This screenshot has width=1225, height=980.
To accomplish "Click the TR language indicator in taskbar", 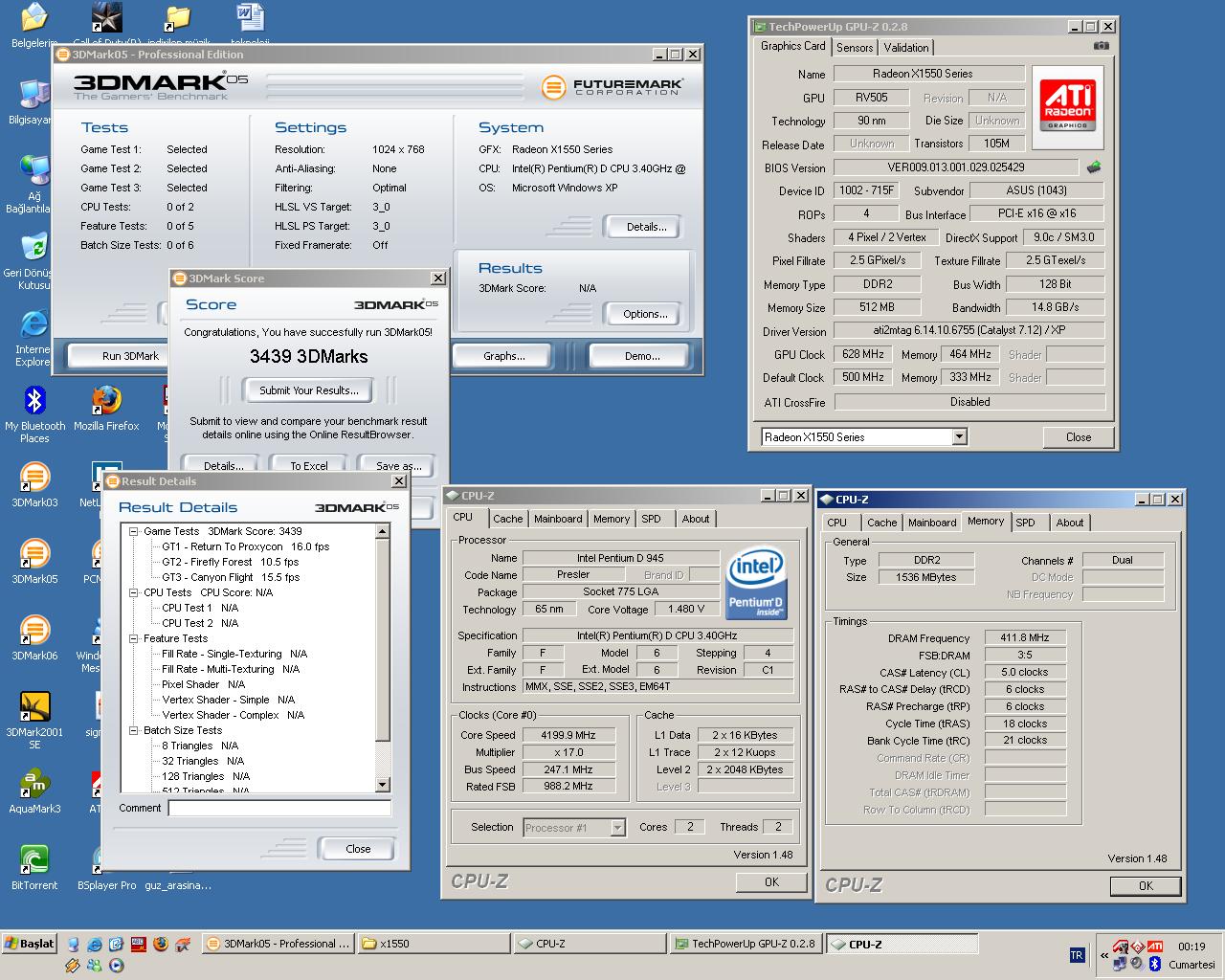I will click(x=1077, y=954).
